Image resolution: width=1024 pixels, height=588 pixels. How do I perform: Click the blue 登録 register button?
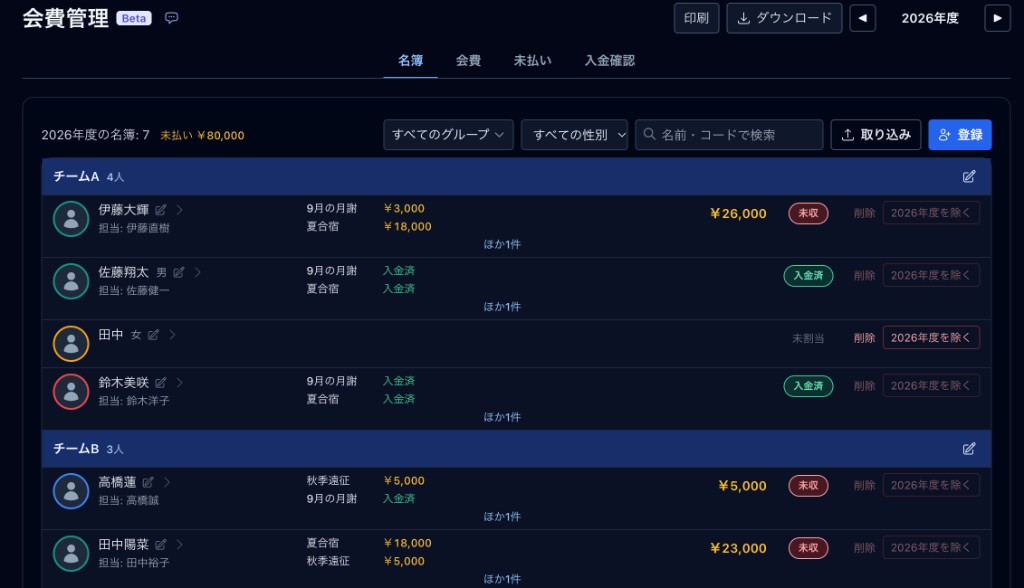click(960, 135)
